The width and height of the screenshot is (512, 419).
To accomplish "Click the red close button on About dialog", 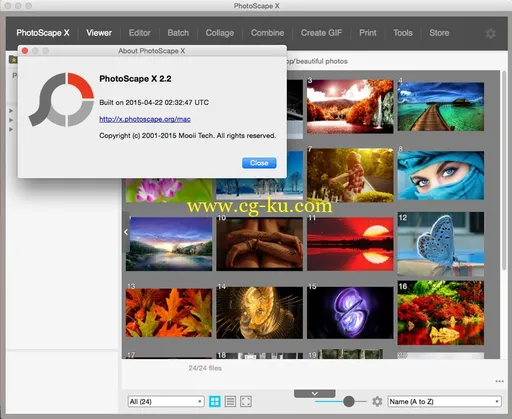I will pos(25,51).
